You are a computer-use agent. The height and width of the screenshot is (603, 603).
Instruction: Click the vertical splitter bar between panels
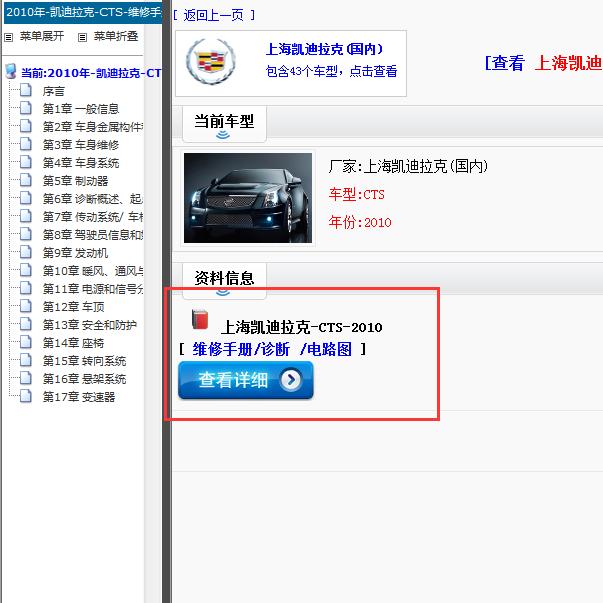[x=167, y=302]
